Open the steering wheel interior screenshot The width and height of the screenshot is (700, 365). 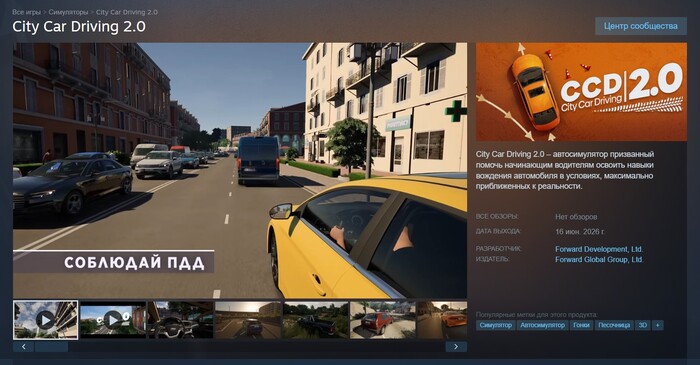click(x=180, y=320)
